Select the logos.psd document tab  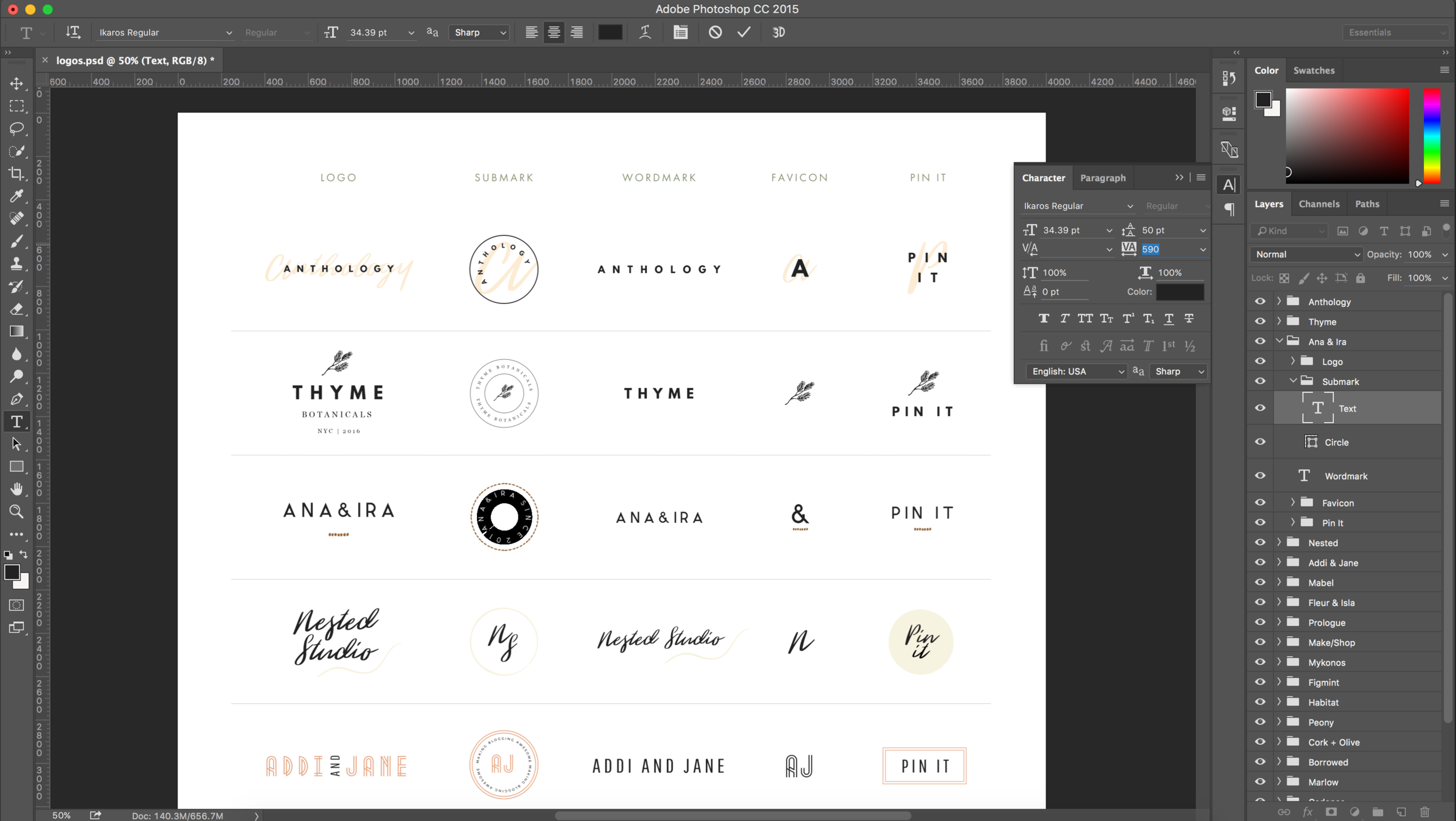click(135, 61)
